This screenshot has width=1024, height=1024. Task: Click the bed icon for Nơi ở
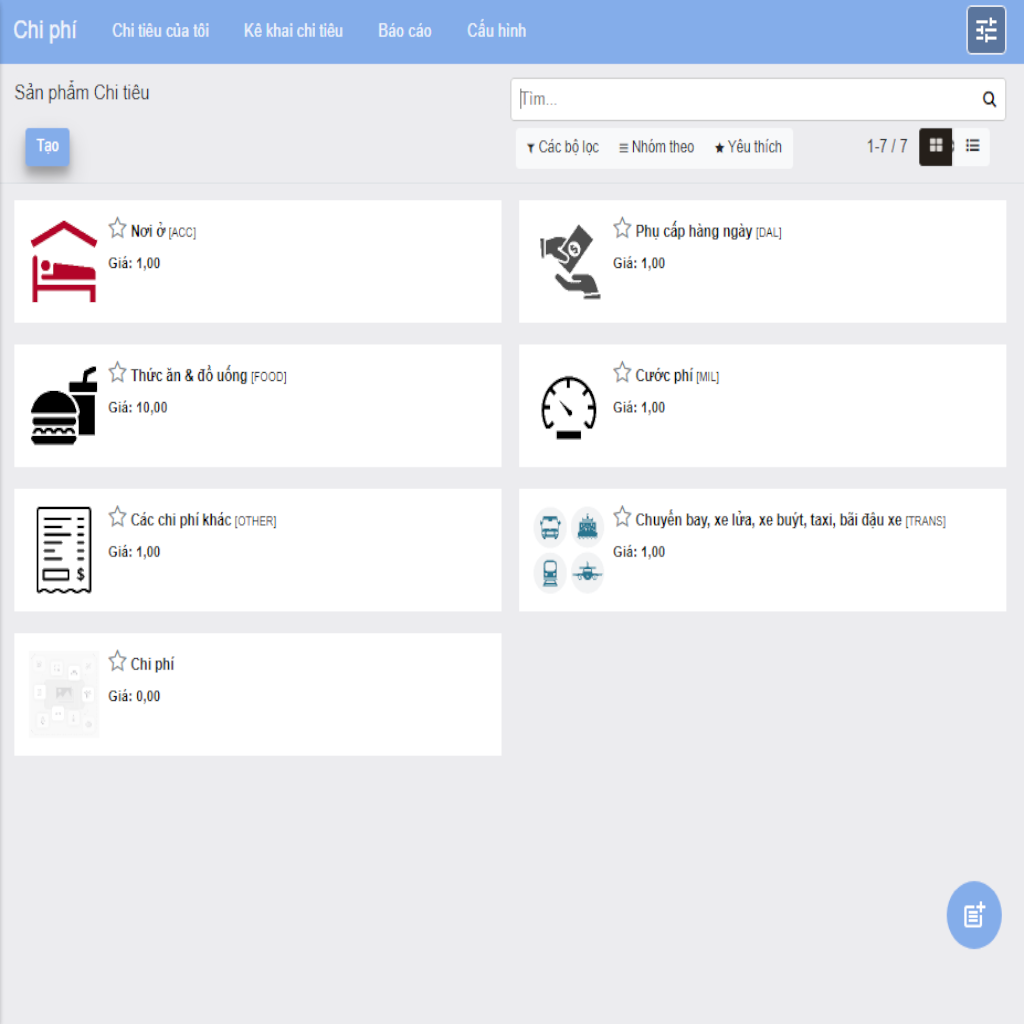[x=64, y=262]
